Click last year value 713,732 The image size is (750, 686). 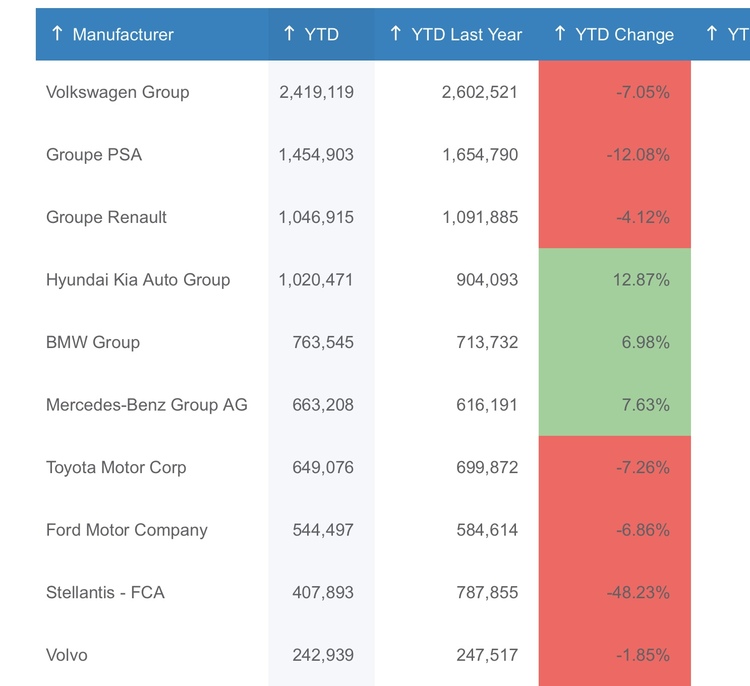point(487,342)
